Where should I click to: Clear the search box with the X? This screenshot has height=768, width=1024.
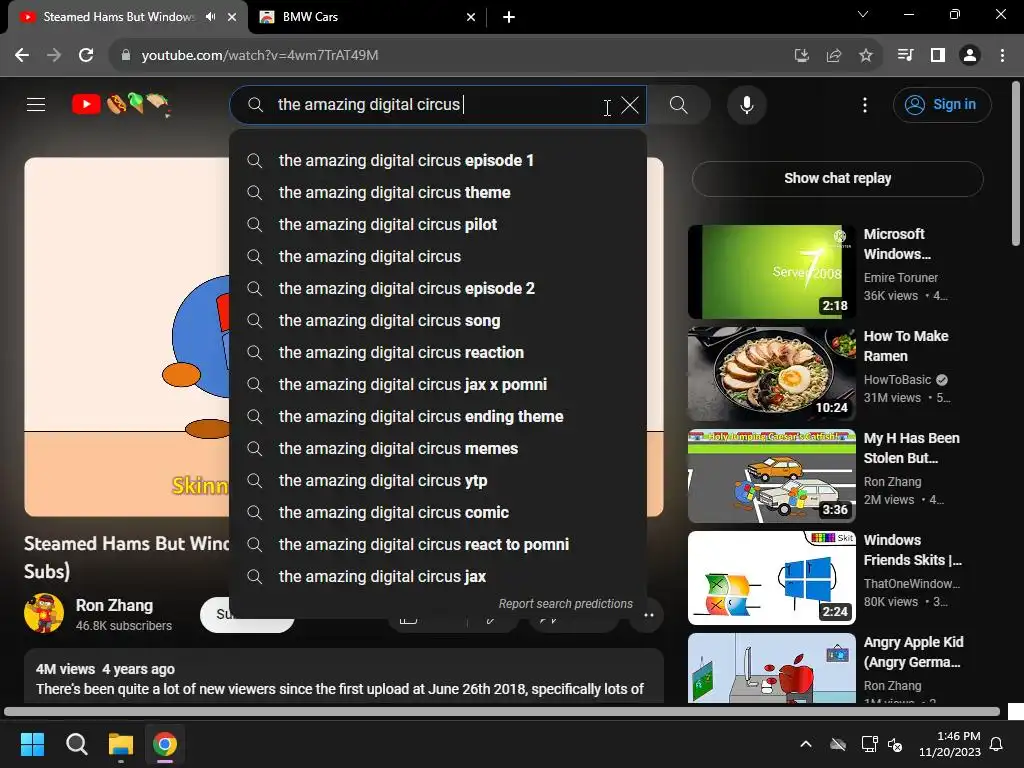[x=630, y=105]
